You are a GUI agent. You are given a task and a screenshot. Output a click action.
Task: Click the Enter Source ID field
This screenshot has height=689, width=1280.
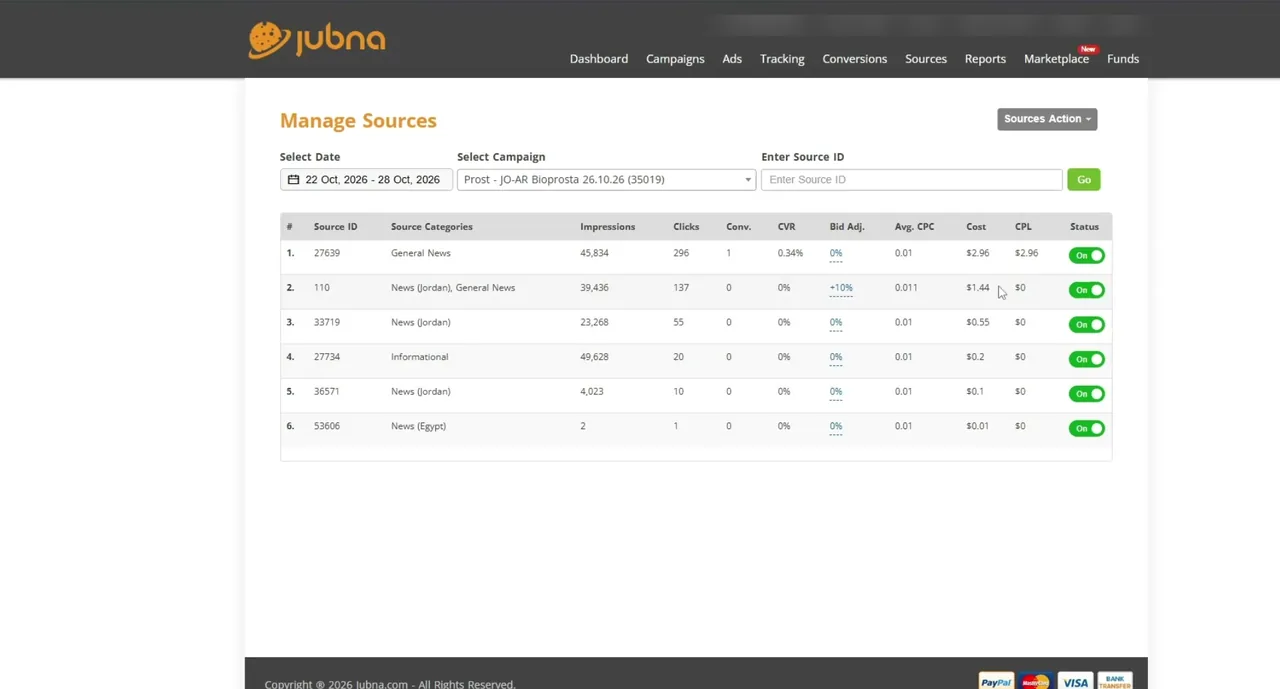(x=911, y=180)
